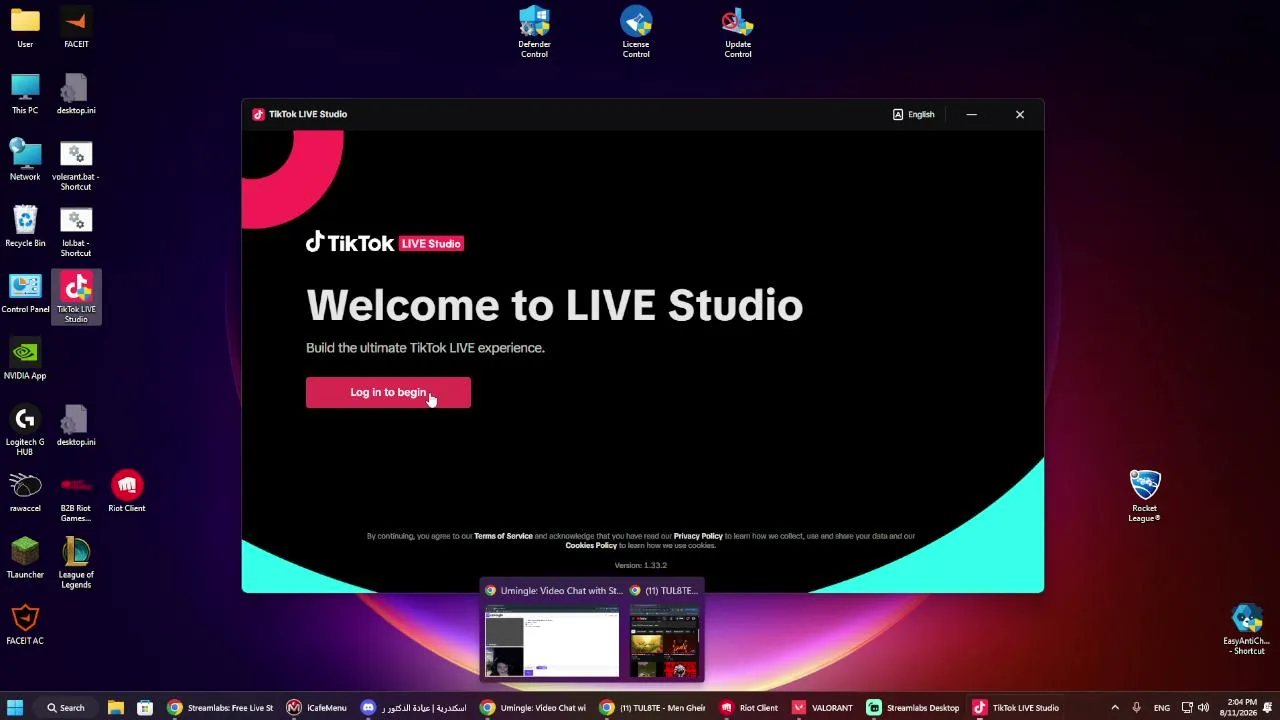Open Microsoft Store from the taskbar

point(145,708)
